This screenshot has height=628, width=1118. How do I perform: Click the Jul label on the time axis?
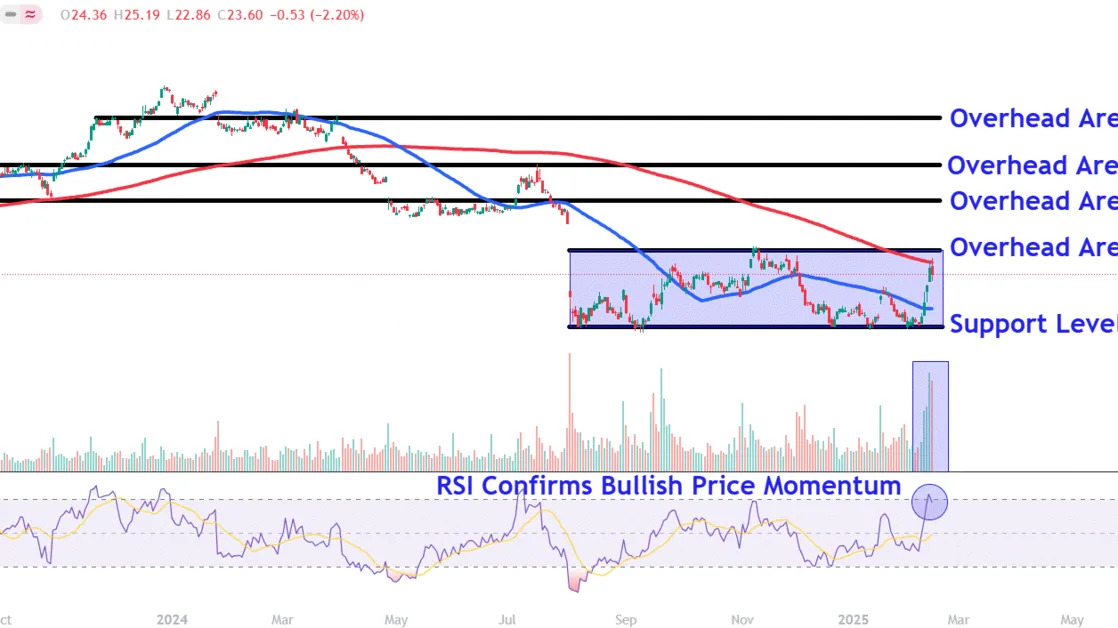coord(507,619)
